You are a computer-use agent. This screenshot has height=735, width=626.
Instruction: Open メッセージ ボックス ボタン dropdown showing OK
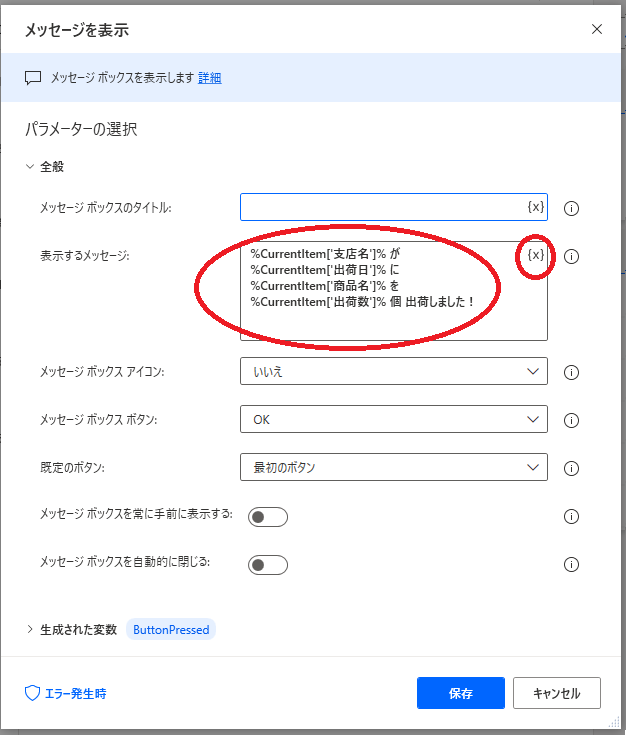tap(393, 419)
